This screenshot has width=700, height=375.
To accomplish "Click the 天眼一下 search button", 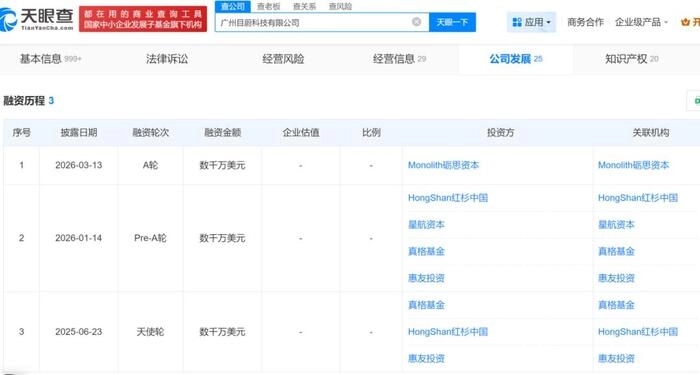I will point(452,22).
